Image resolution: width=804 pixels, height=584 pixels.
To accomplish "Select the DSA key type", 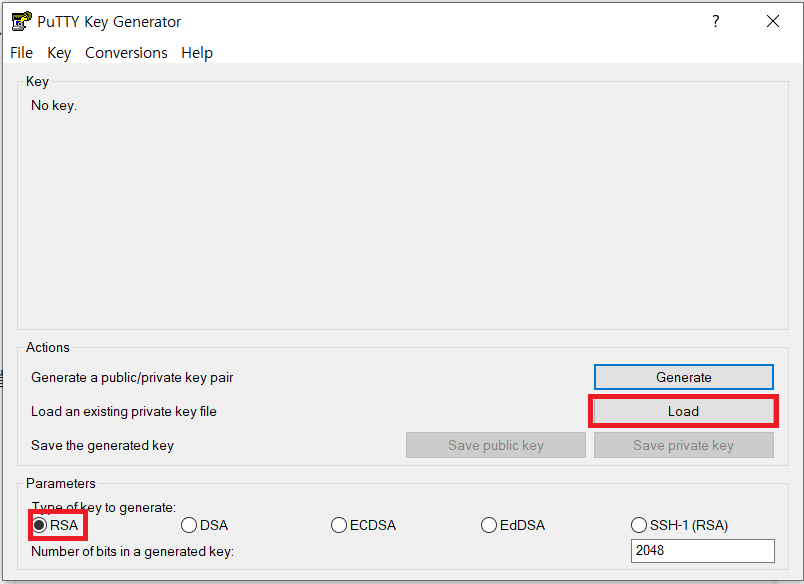I will pos(205,525).
